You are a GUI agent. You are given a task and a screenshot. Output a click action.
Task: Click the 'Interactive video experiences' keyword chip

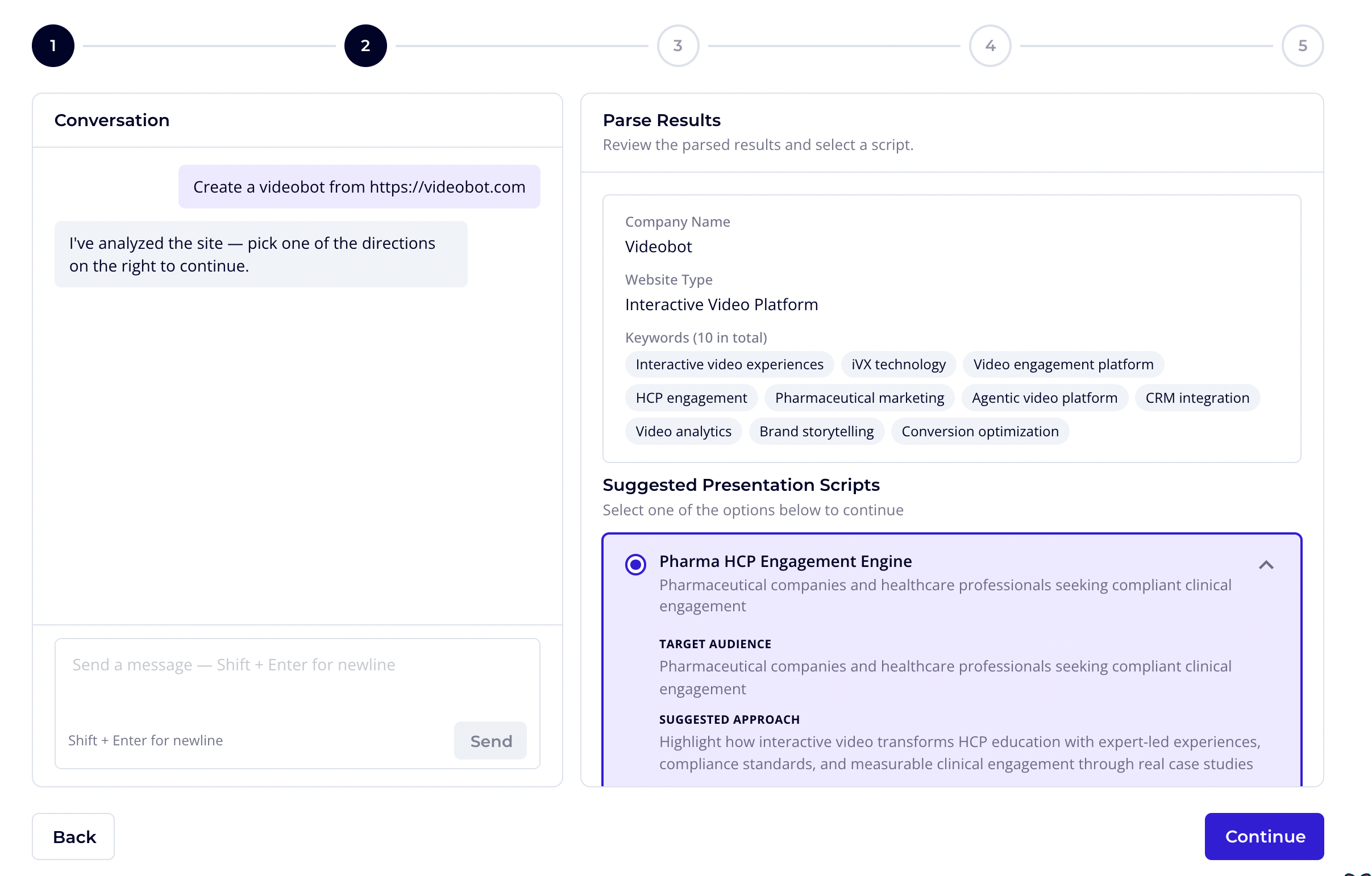coord(729,364)
